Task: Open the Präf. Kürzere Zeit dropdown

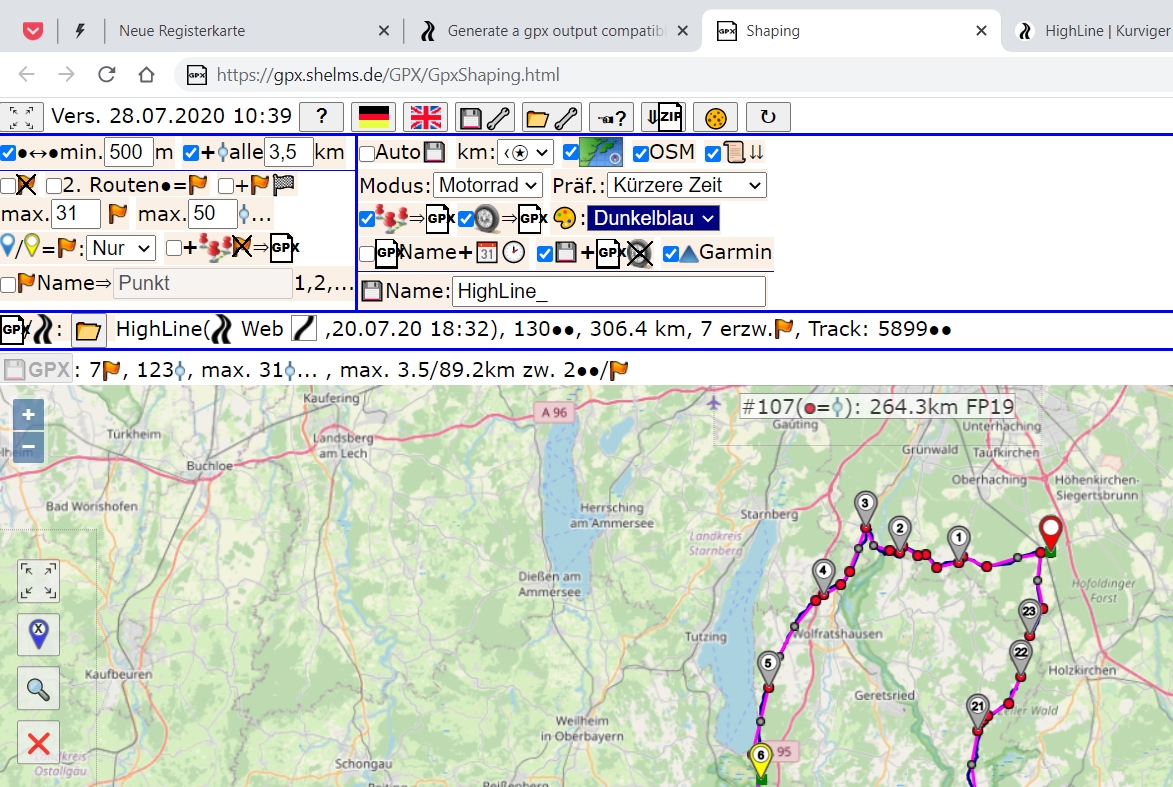Action: point(687,185)
